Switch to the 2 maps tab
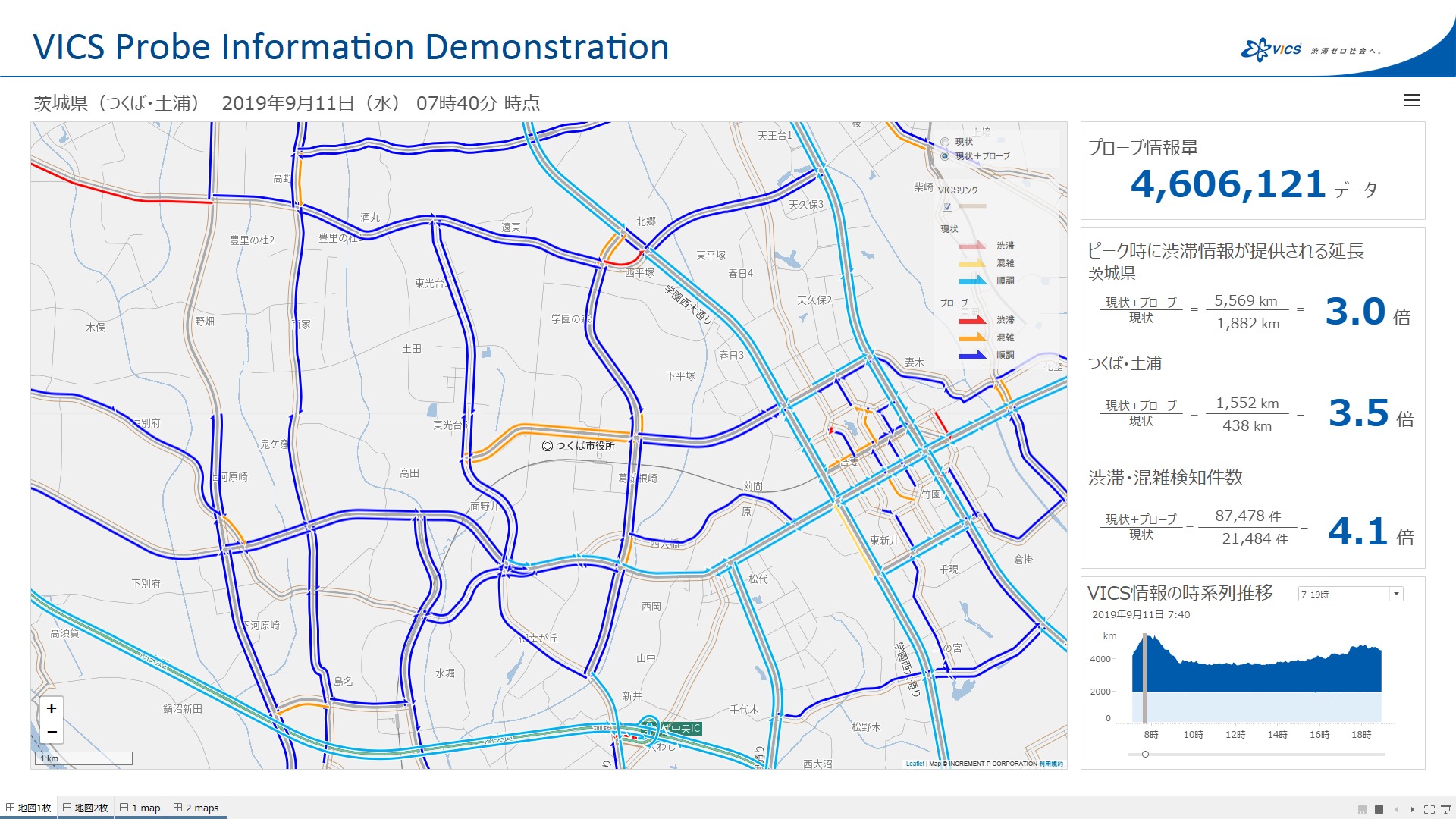This screenshot has width=1456, height=819. 196,808
